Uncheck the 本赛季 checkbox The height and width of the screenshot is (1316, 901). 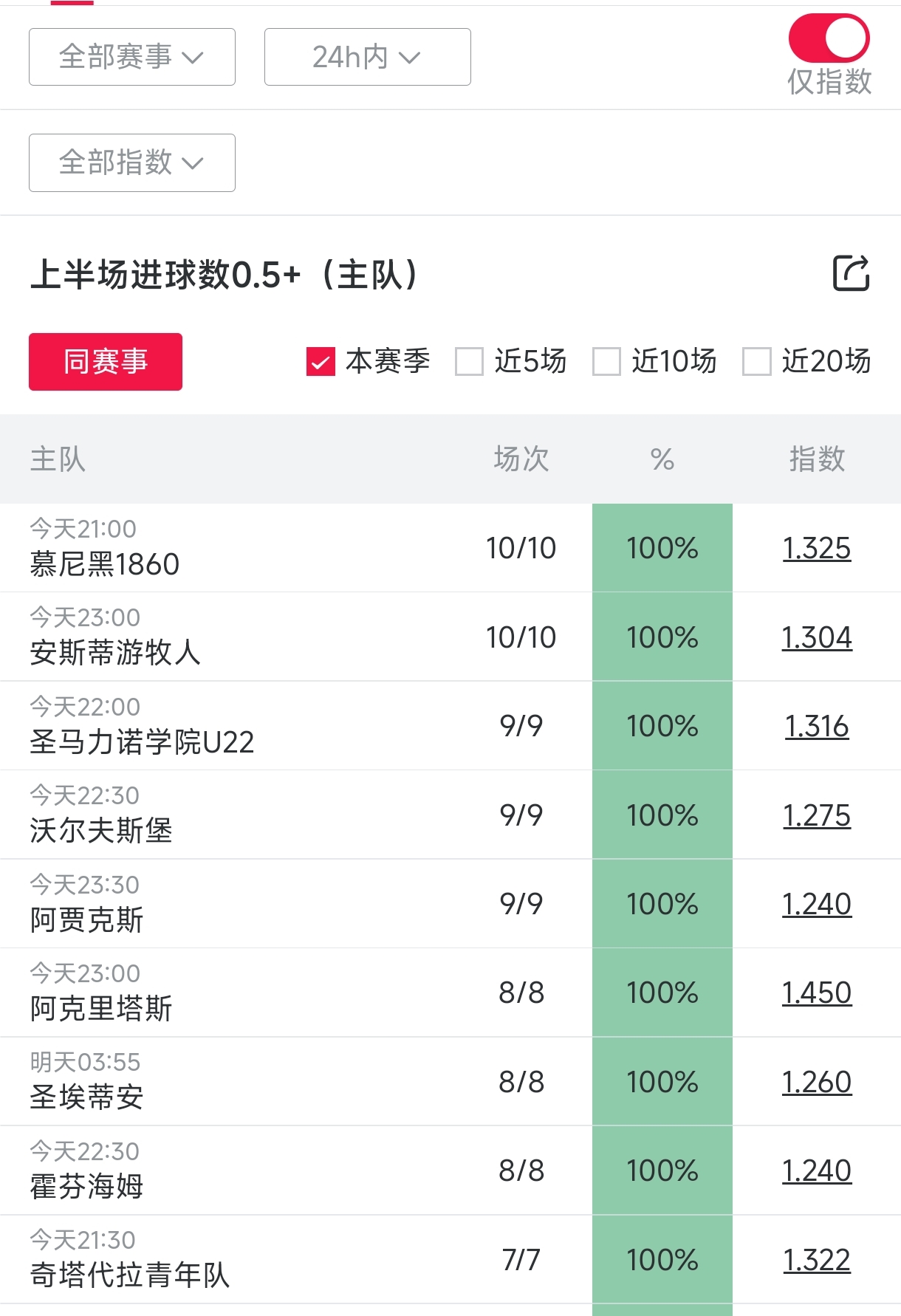pos(321,362)
